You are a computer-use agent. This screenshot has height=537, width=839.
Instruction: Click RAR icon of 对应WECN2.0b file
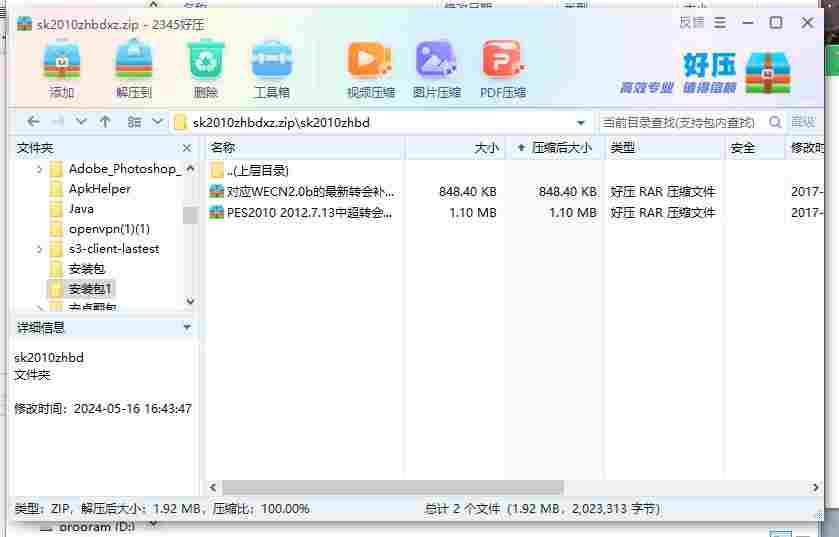(216, 191)
